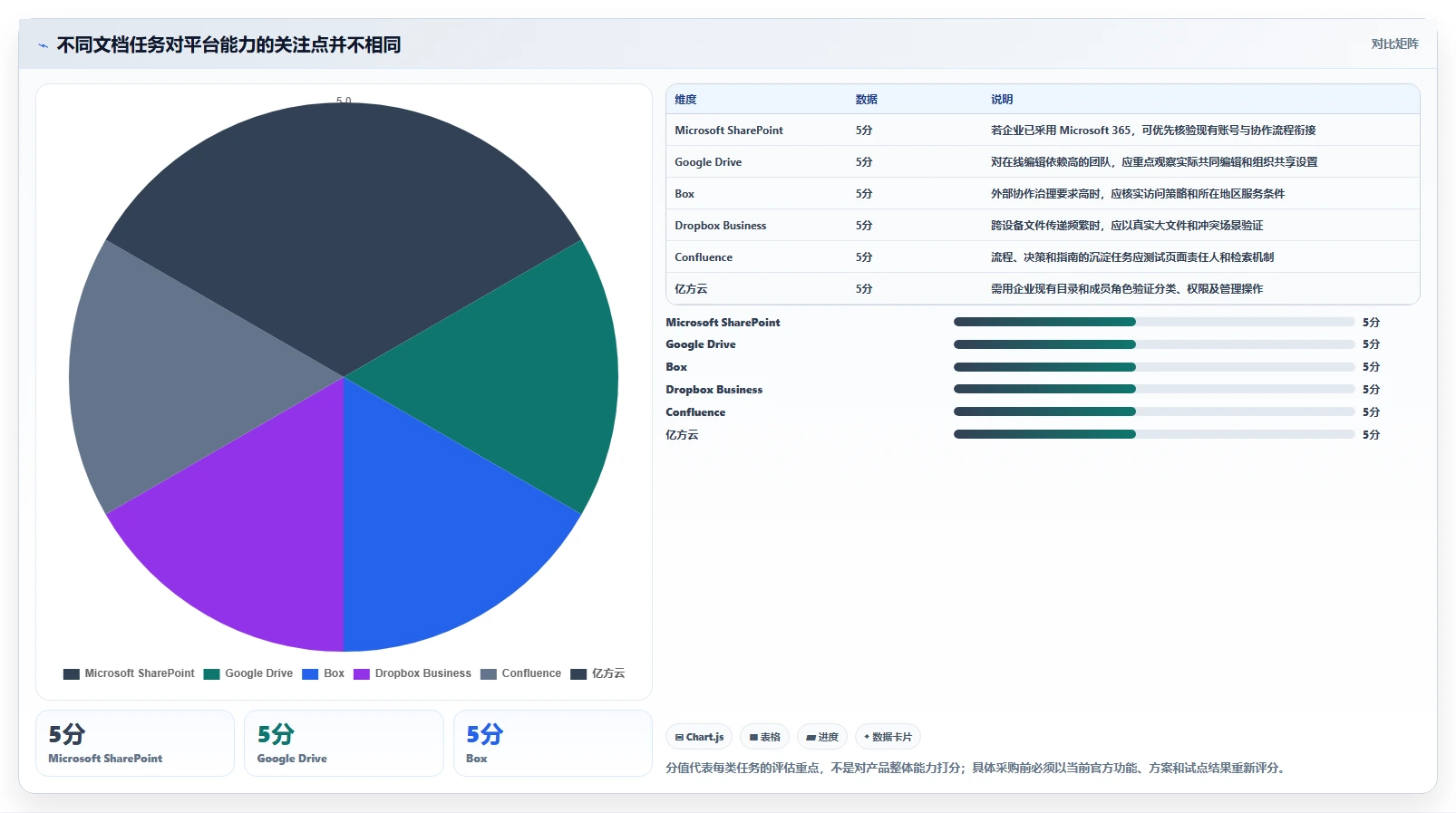Click the 数据 column header

tap(867, 100)
